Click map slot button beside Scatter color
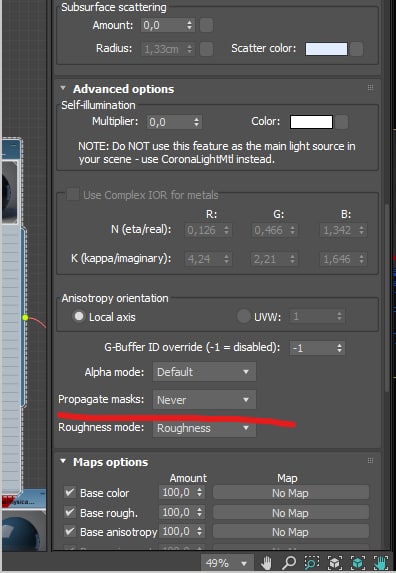 (357, 49)
